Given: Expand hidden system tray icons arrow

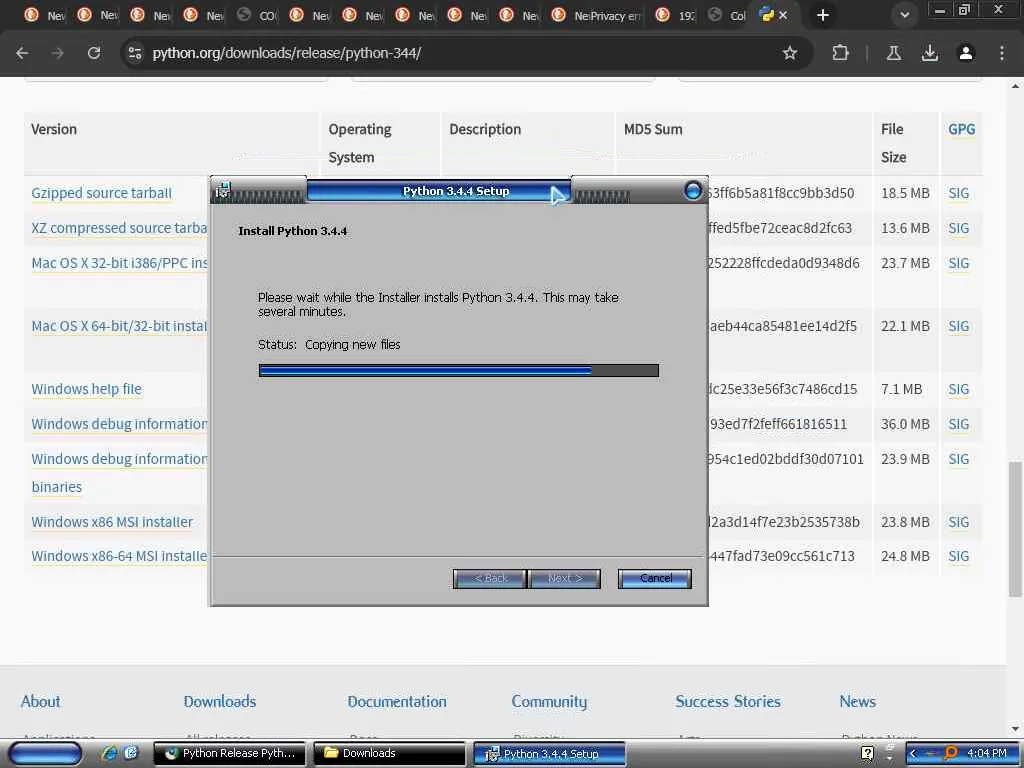Looking at the screenshot, I should click(x=913, y=754).
